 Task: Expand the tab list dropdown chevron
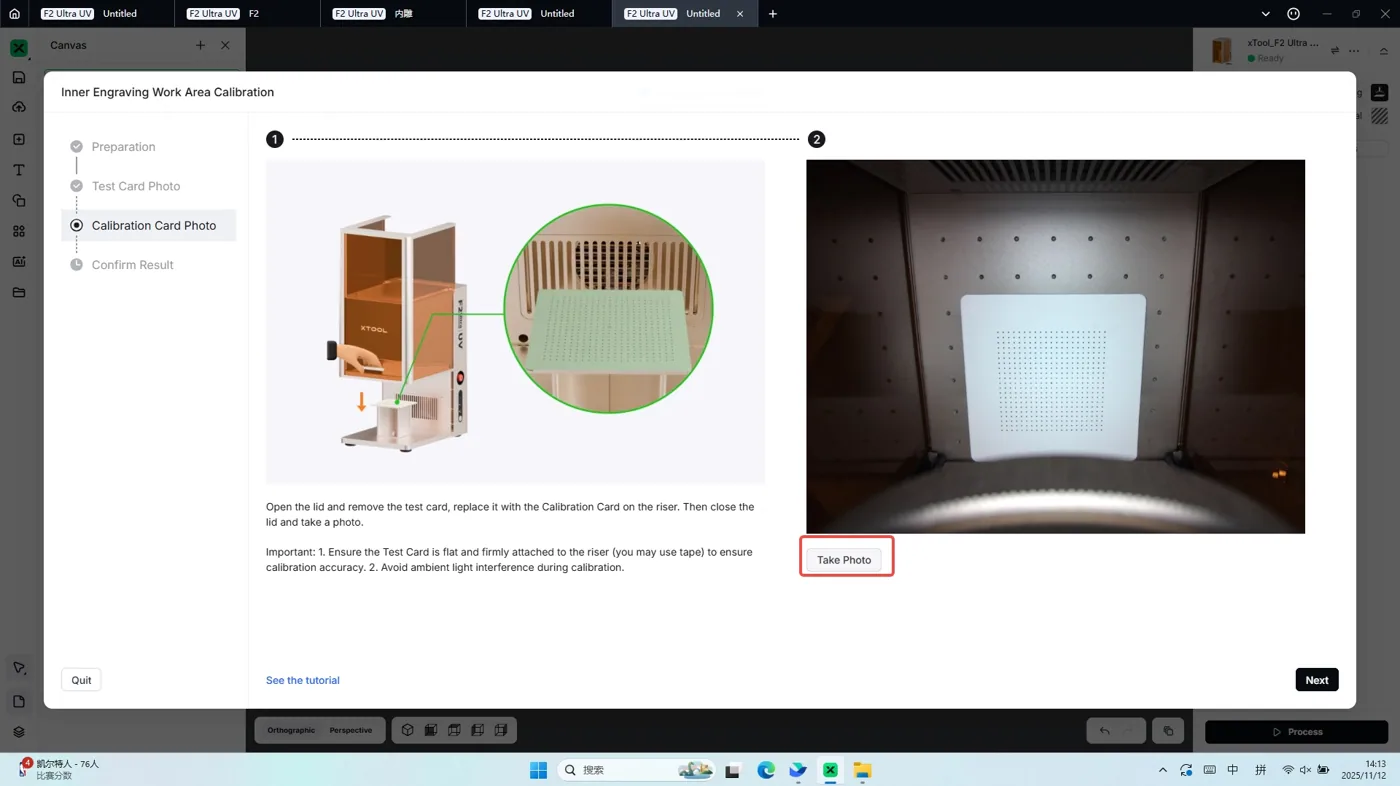(x=1265, y=14)
